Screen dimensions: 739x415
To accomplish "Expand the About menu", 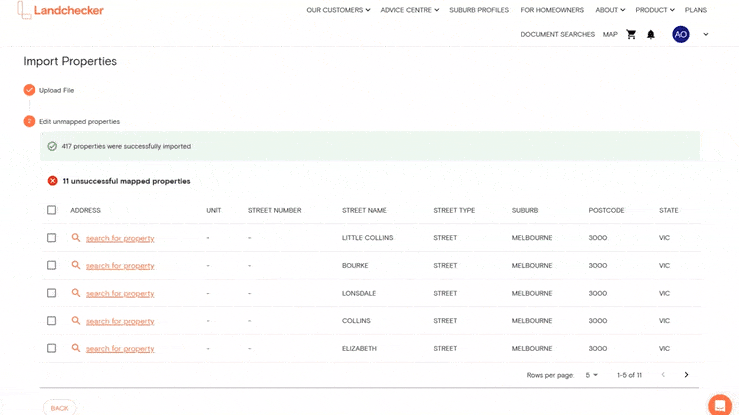I will (x=610, y=10).
